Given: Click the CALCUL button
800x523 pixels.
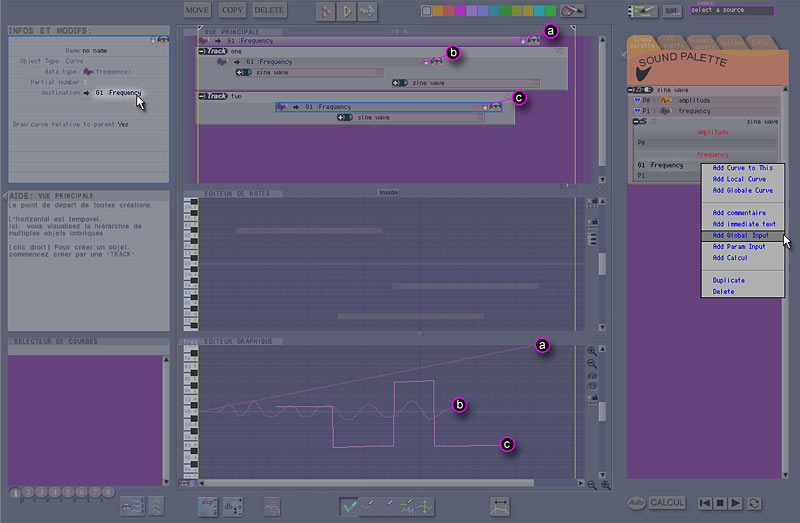Looking at the screenshot, I should (666, 503).
